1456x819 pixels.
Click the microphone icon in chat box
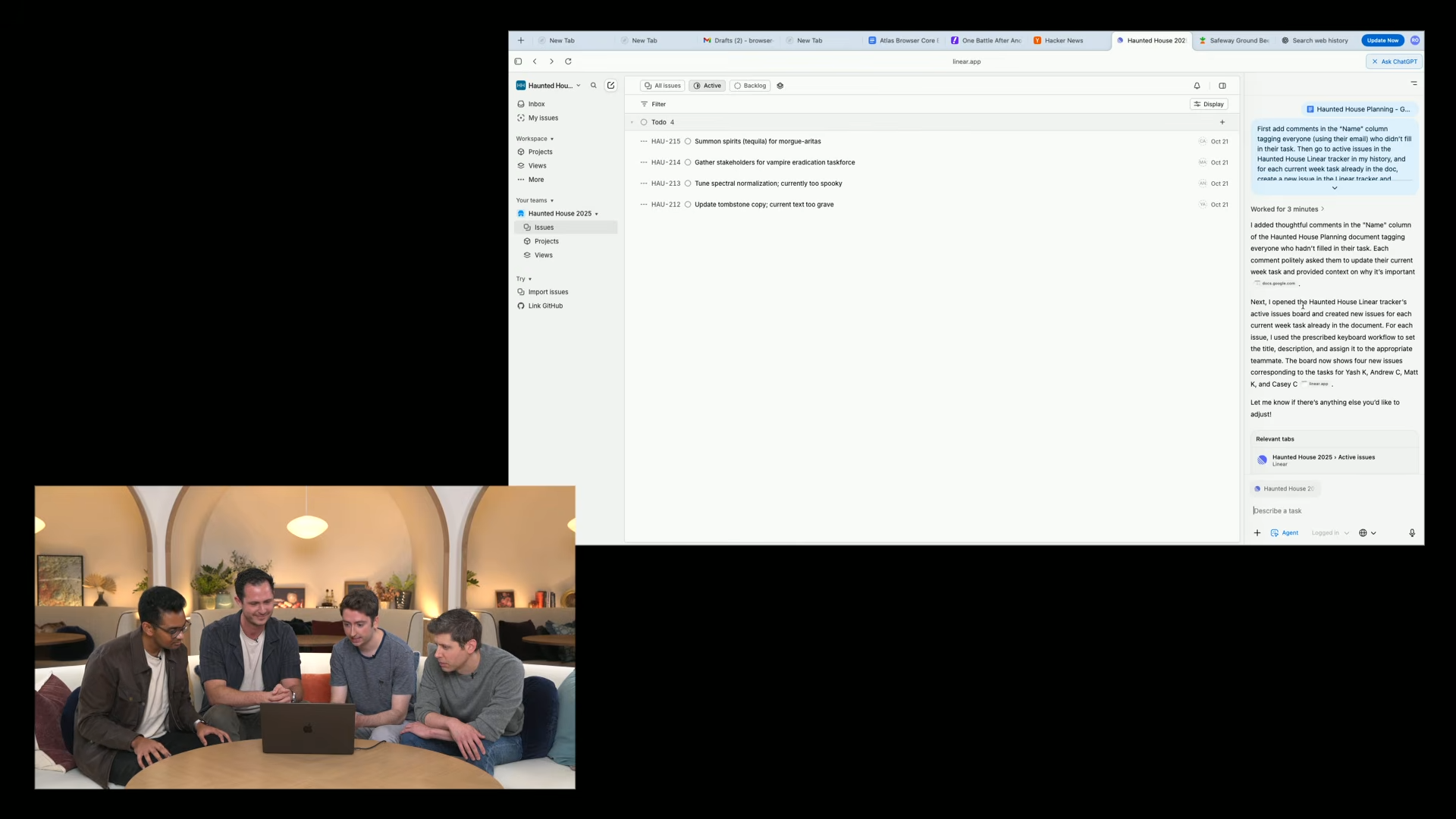coord(1412,533)
